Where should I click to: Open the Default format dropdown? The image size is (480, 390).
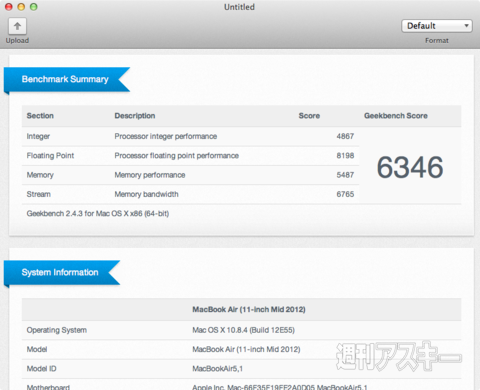pos(437,26)
